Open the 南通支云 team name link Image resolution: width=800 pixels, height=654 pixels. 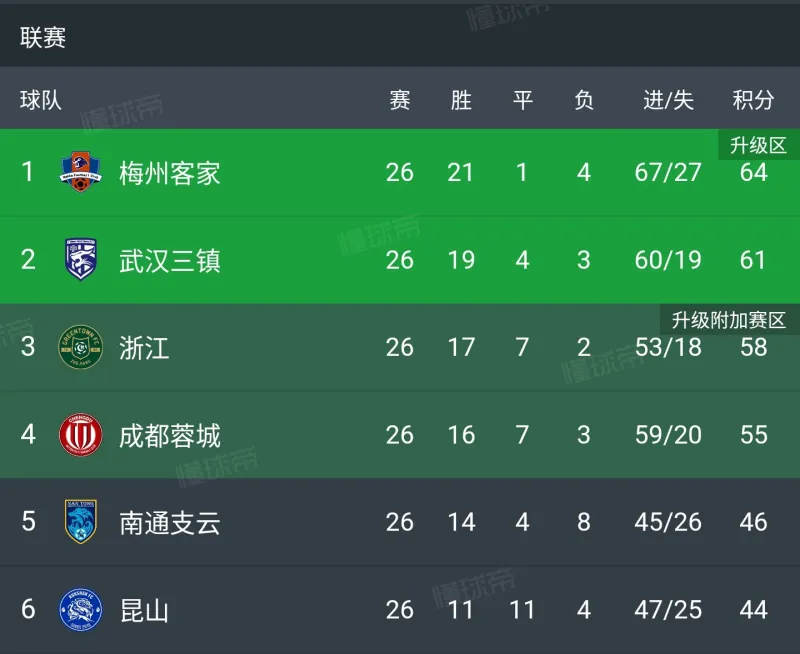pyautogui.click(x=170, y=523)
